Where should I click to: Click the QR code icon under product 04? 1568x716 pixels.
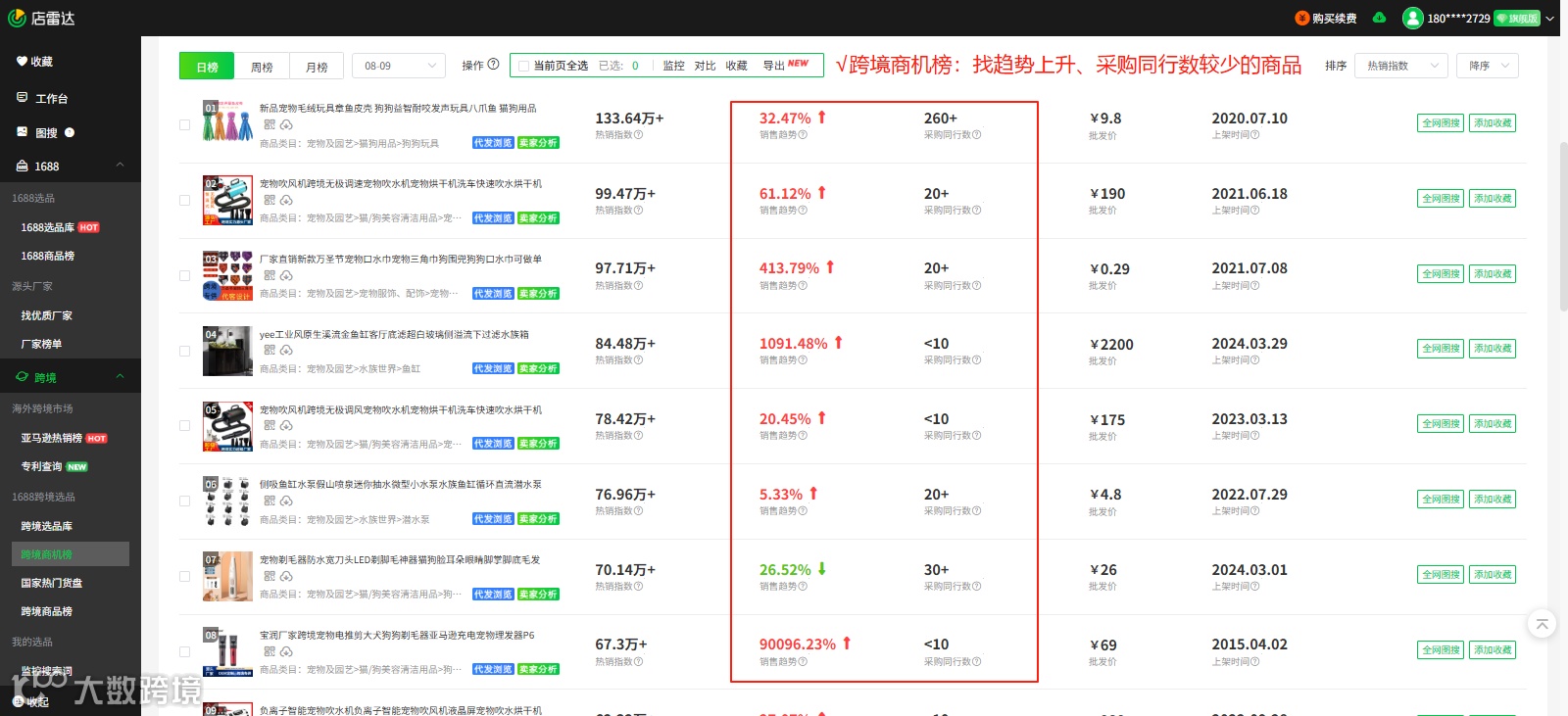pyautogui.click(x=269, y=350)
